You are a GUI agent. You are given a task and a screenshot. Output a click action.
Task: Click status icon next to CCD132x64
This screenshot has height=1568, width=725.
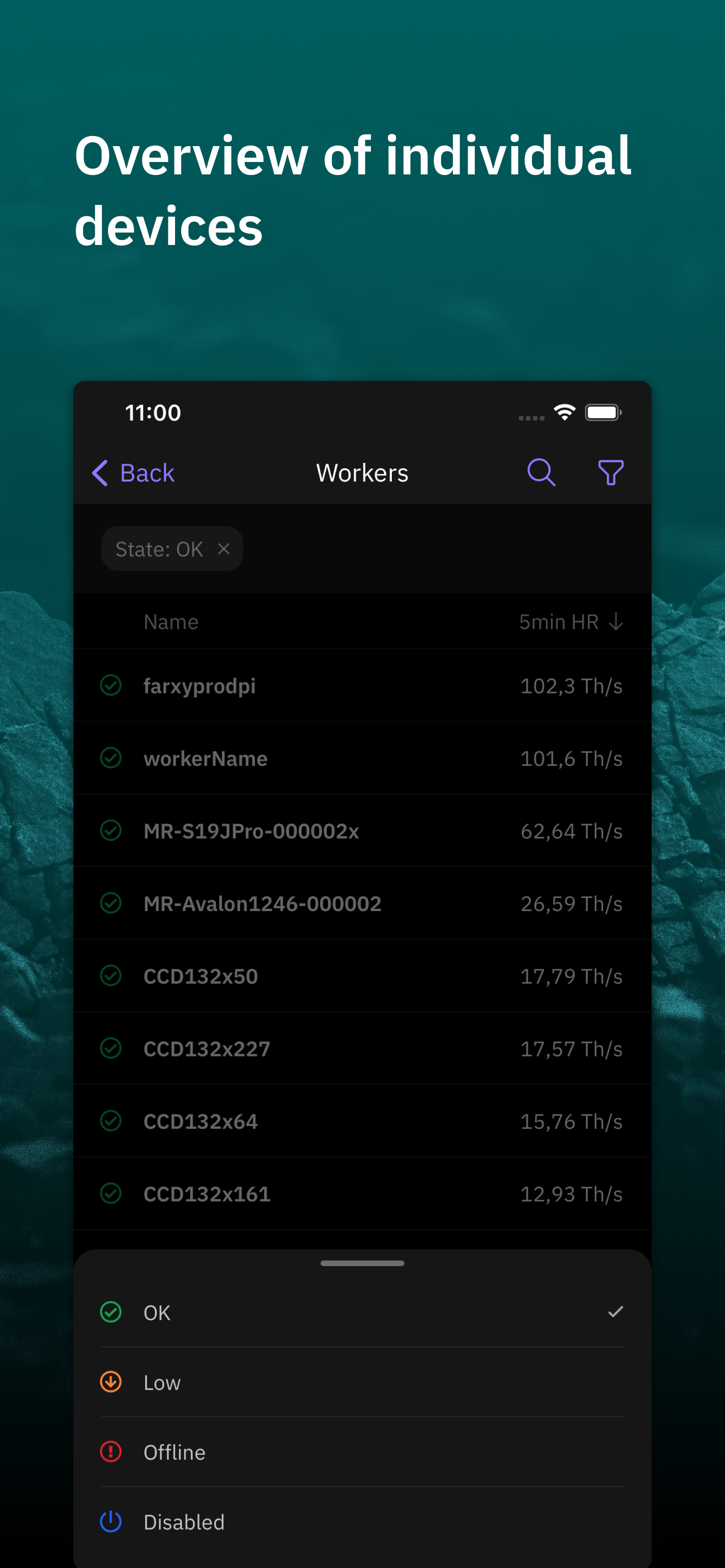[x=111, y=1120]
